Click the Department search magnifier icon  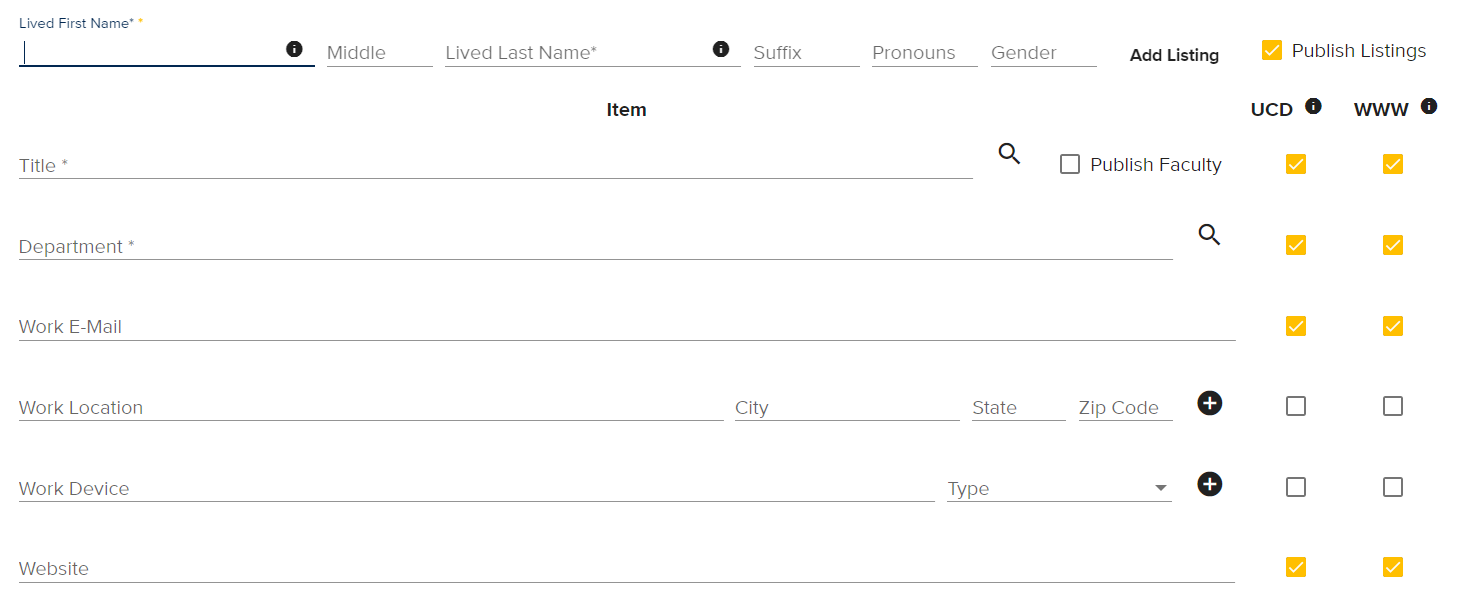pyautogui.click(x=1210, y=235)
